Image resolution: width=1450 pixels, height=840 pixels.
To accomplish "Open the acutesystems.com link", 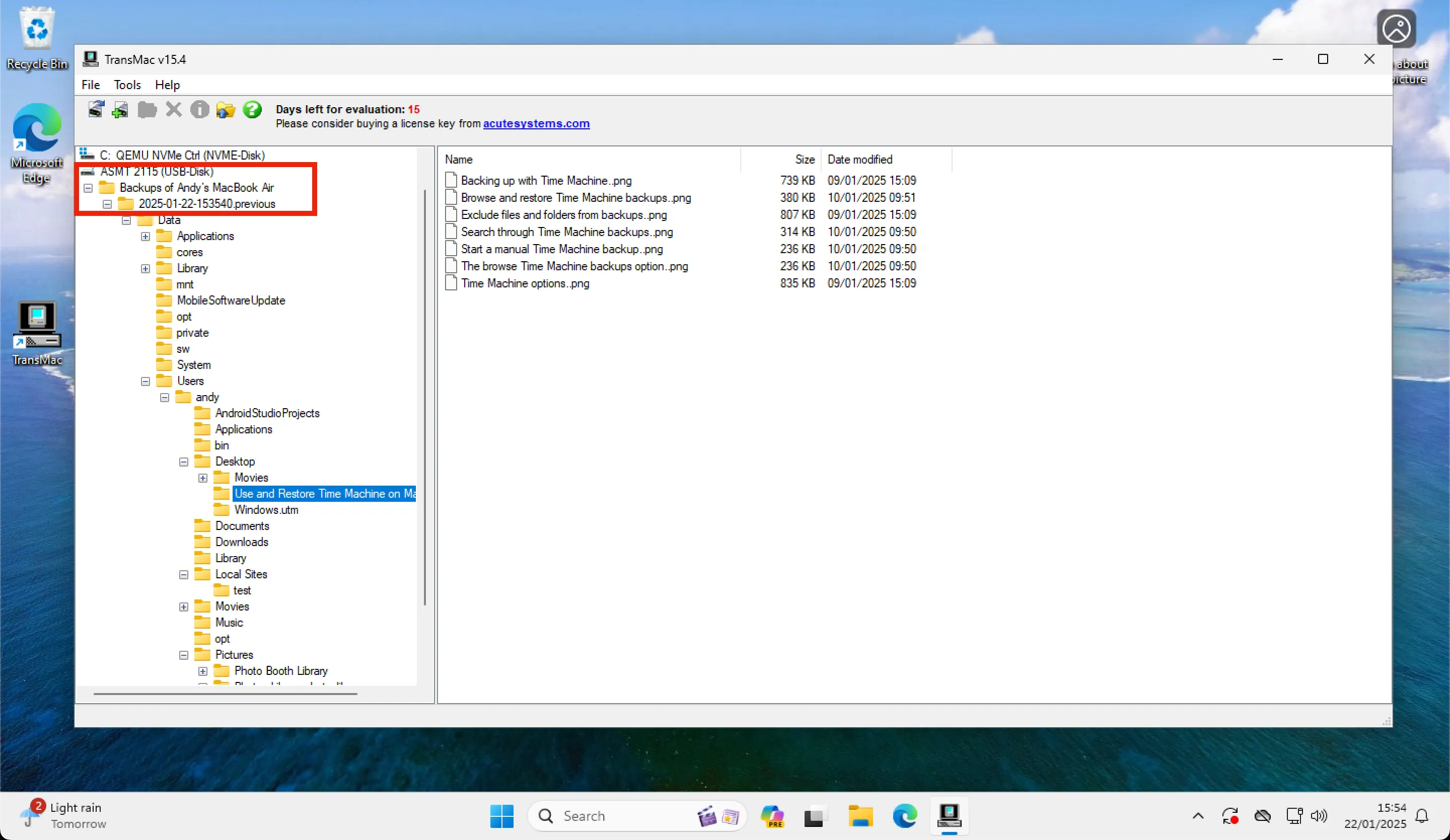I will click(536, 123).
